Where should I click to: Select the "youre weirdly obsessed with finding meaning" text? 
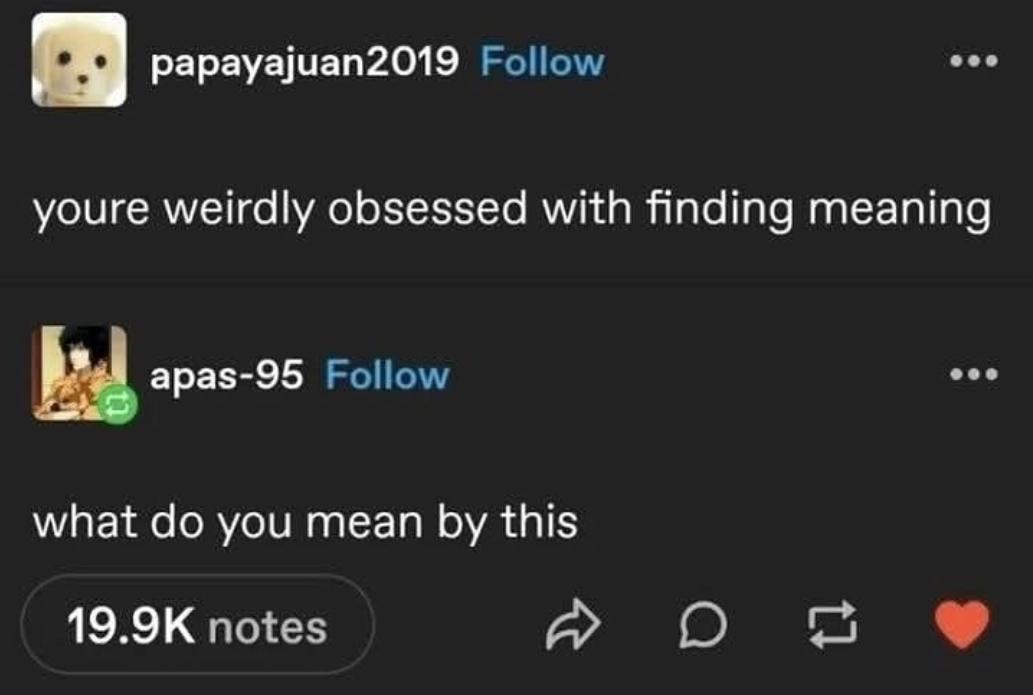(511, 209)
